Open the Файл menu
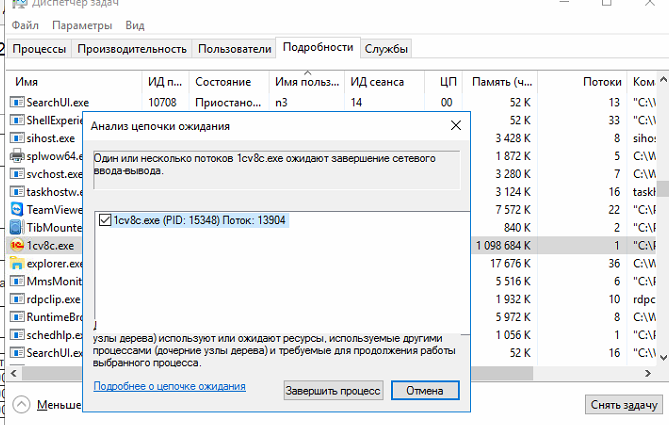 pyautogui.click(x=25, y=25)
